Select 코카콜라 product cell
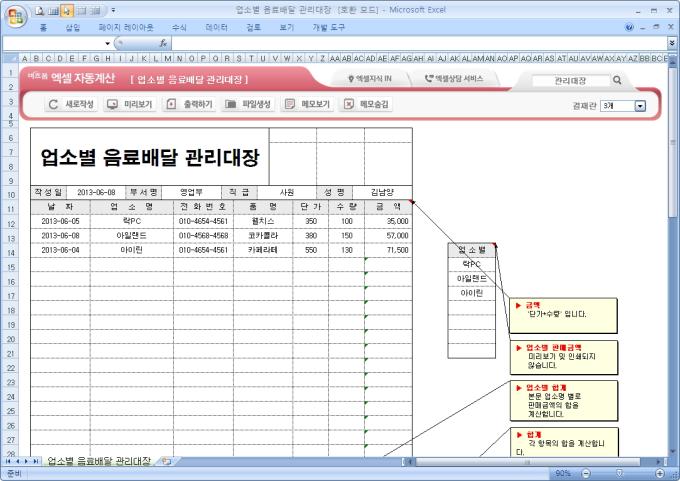This screenshot has height=481, width=680. [263, 236]
